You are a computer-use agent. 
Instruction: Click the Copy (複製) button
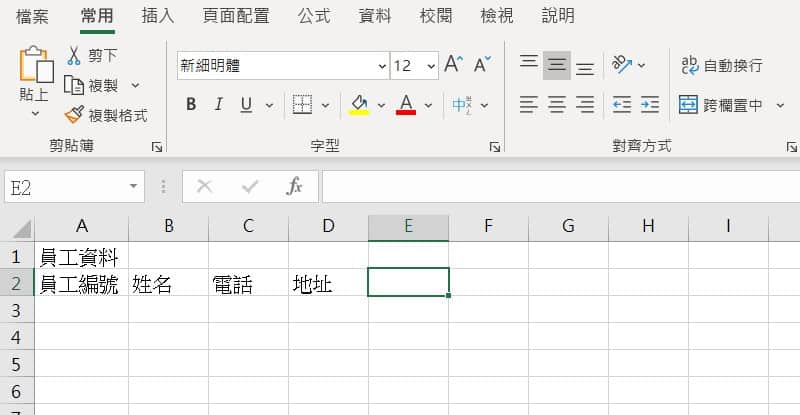coord(93,86)
